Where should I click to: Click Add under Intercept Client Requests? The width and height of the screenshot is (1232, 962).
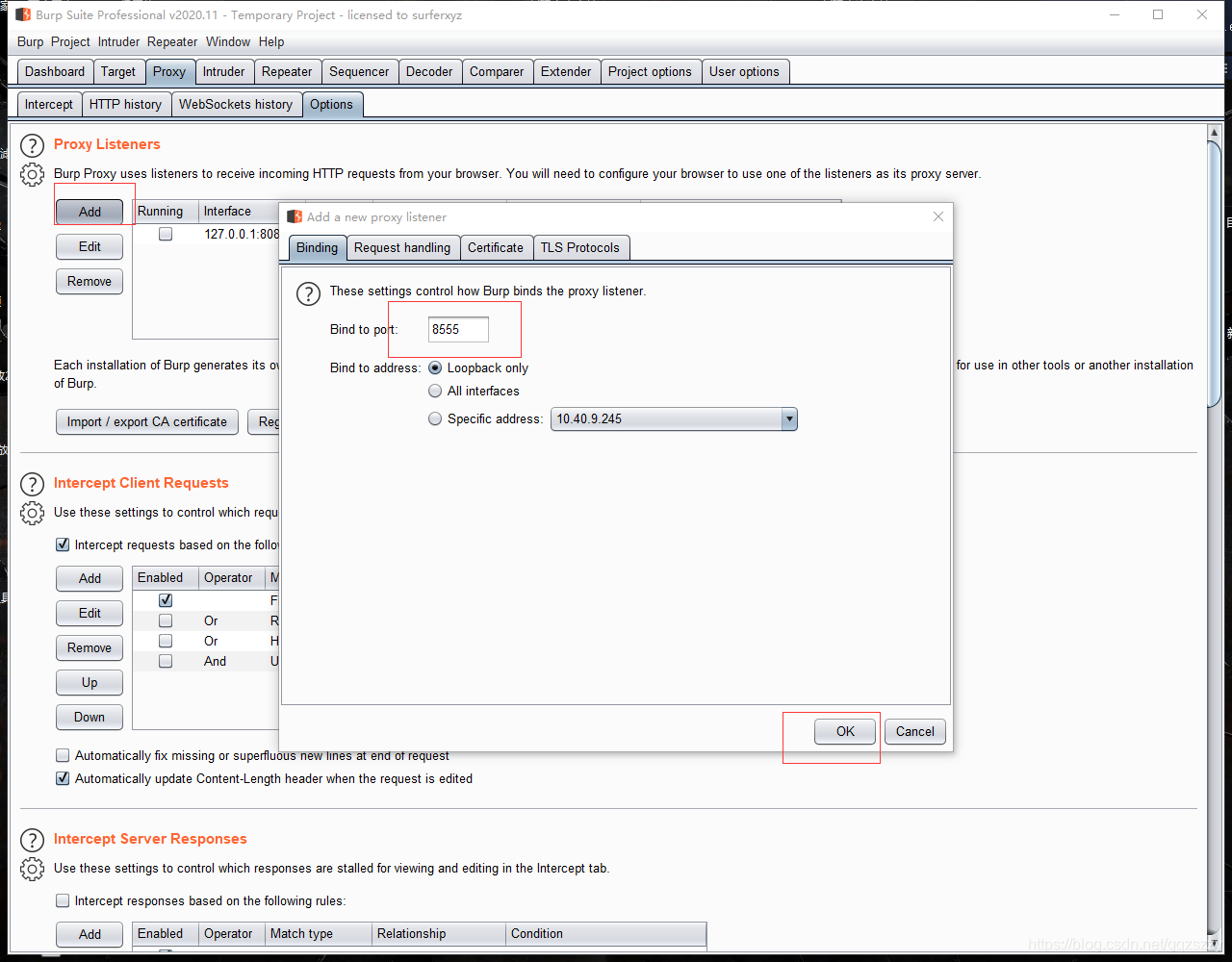[90, 578]
